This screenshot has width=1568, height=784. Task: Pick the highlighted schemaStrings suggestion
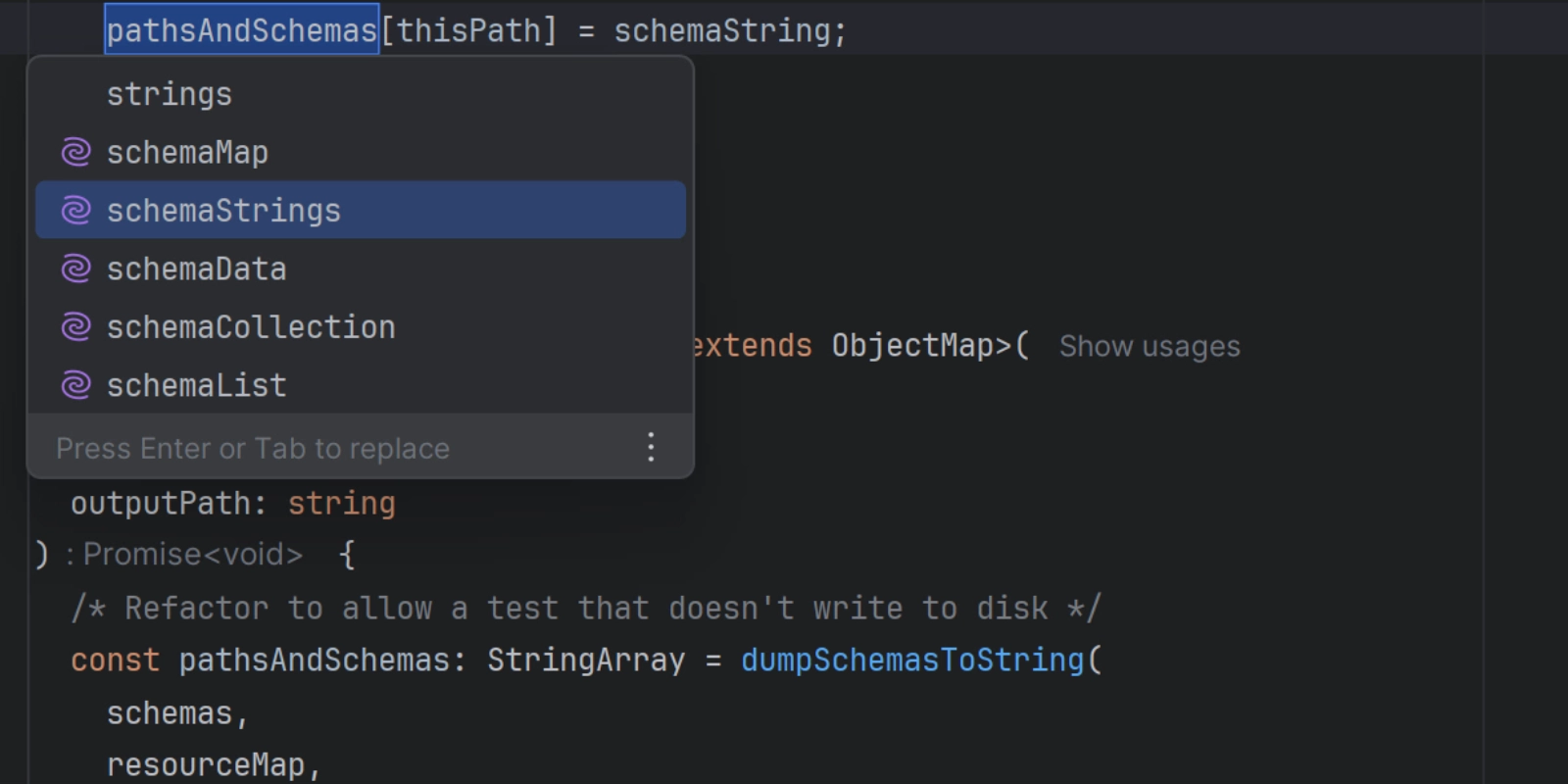pos(361,210)
